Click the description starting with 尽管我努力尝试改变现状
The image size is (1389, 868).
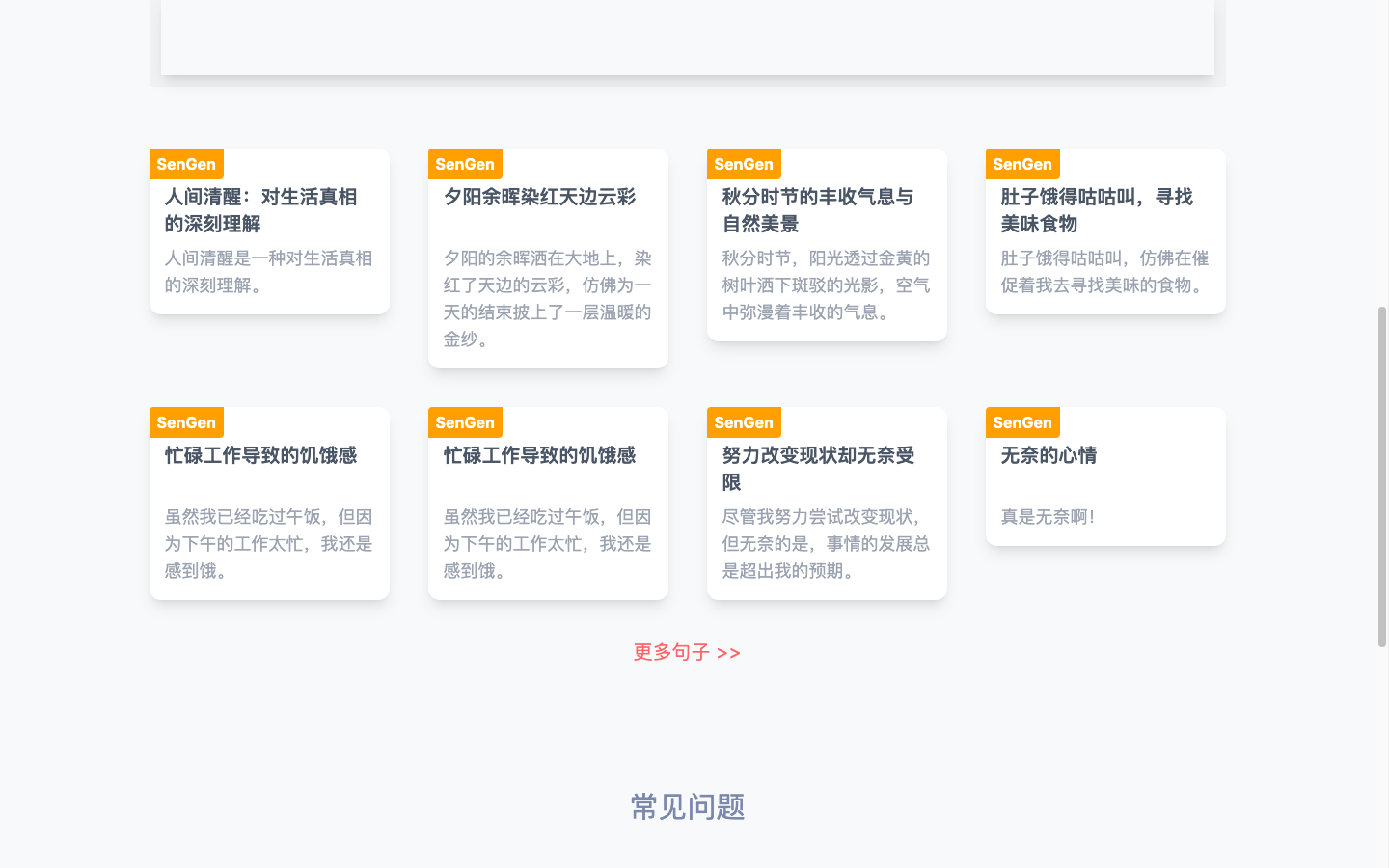tap(826, 544)
